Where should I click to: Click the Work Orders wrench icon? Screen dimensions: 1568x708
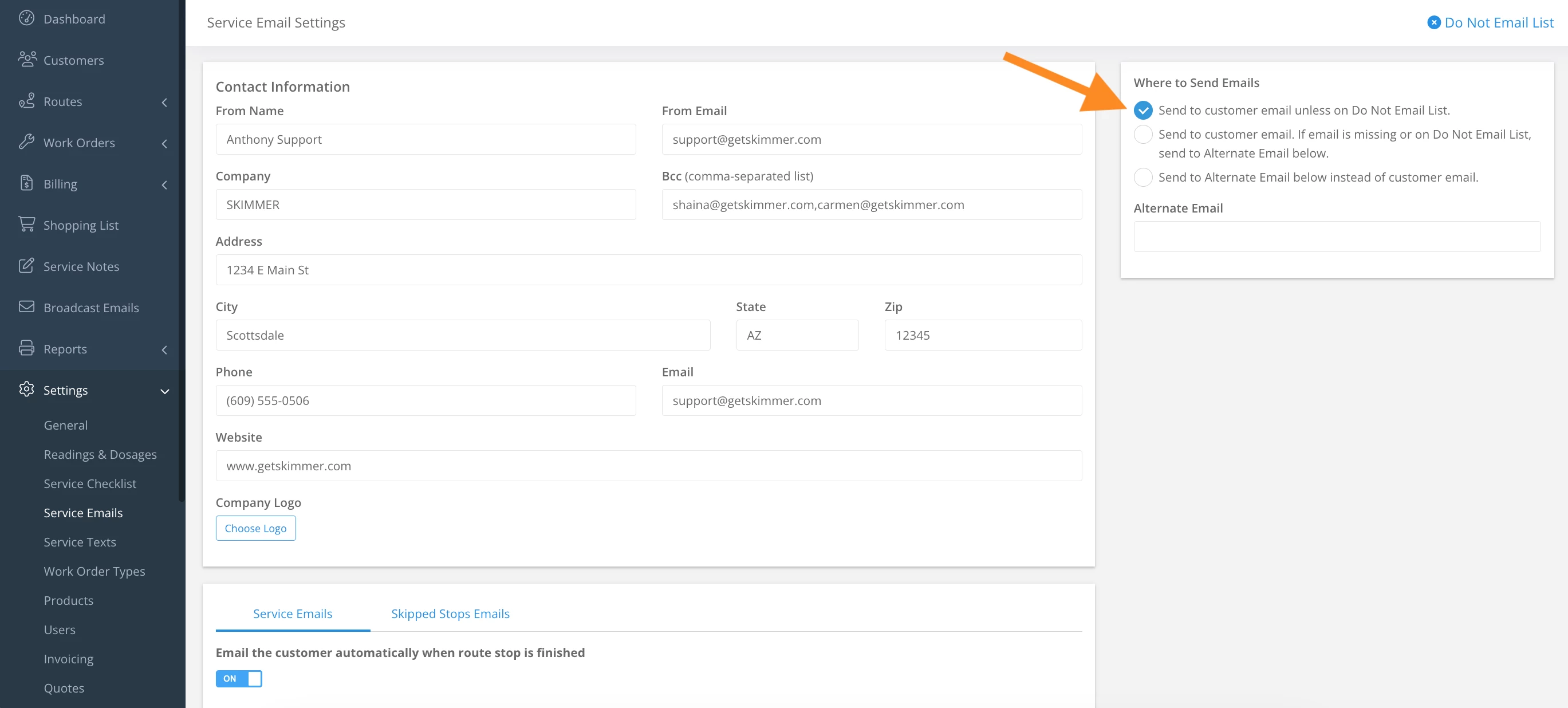pos(26,142)
